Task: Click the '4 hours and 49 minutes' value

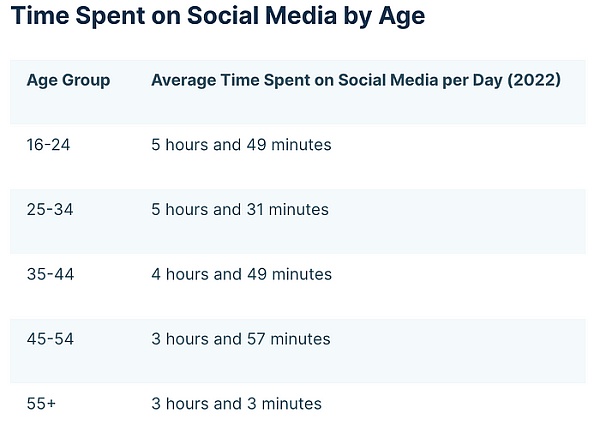Action: [x=241, y=274]
